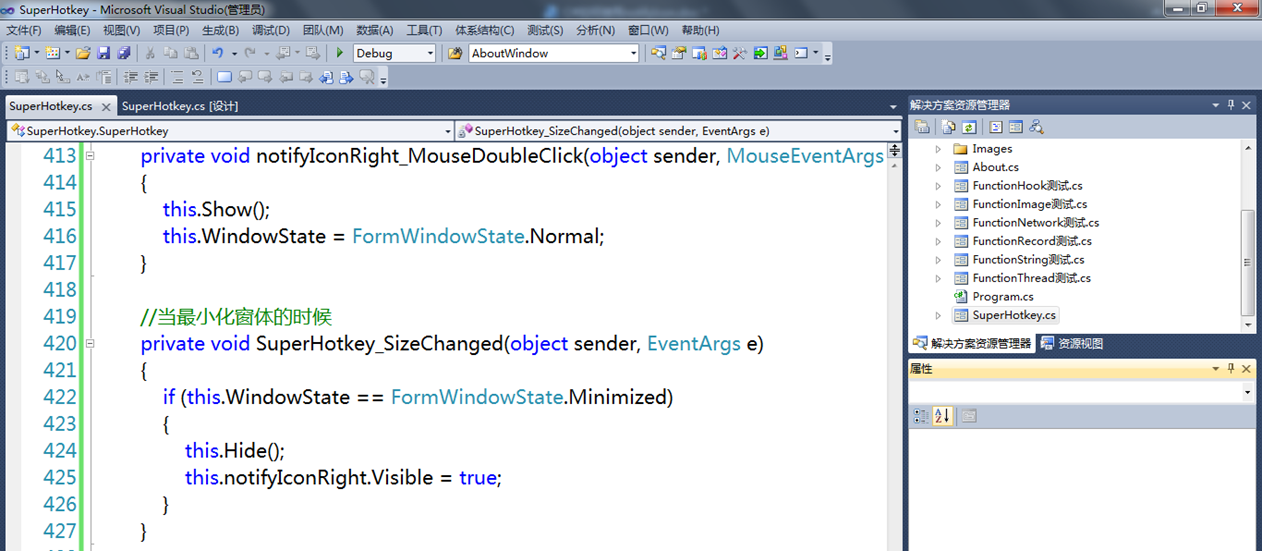Select the 解决方案资源管理器 bottom tab
The width and height of the screenshot is (1262, 551).
[x=972, y=343]
